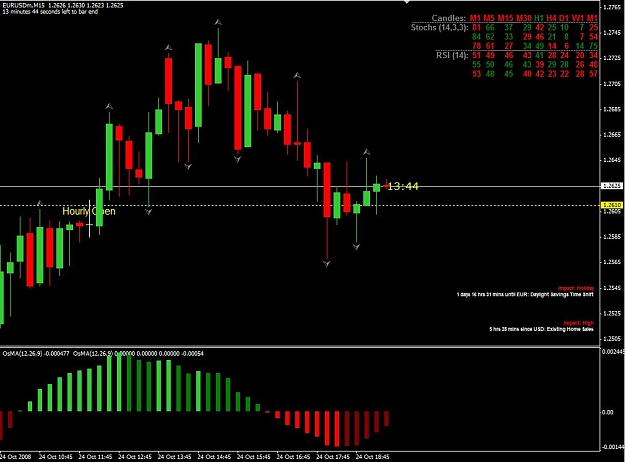Image resolution: width=625 pixels, height=462 pixels.
Task: Click the '24 Oct 13:45' time axis label
Action: 174,457
